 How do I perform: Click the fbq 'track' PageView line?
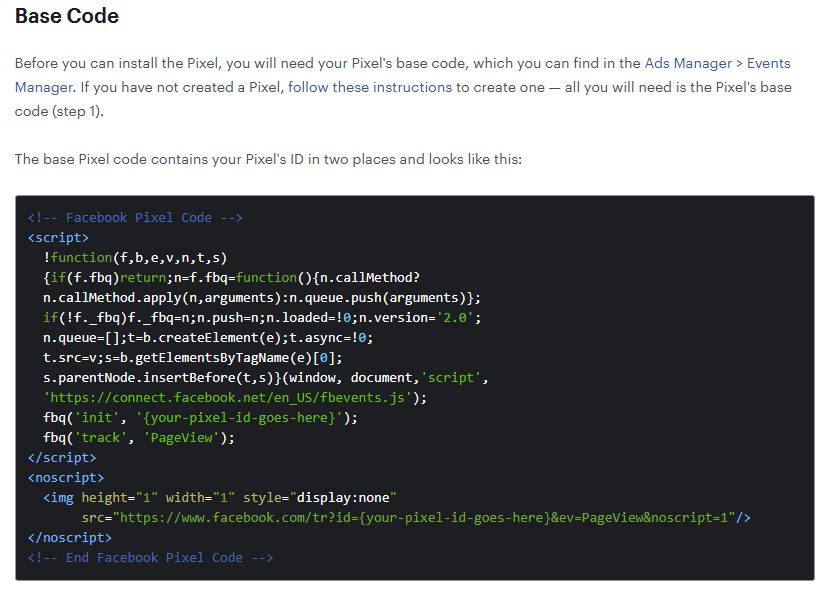[138, 437]
